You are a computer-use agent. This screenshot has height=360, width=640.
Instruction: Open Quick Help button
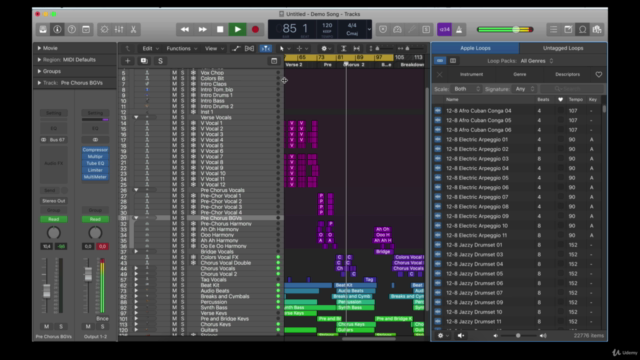[x=71, y=29]
